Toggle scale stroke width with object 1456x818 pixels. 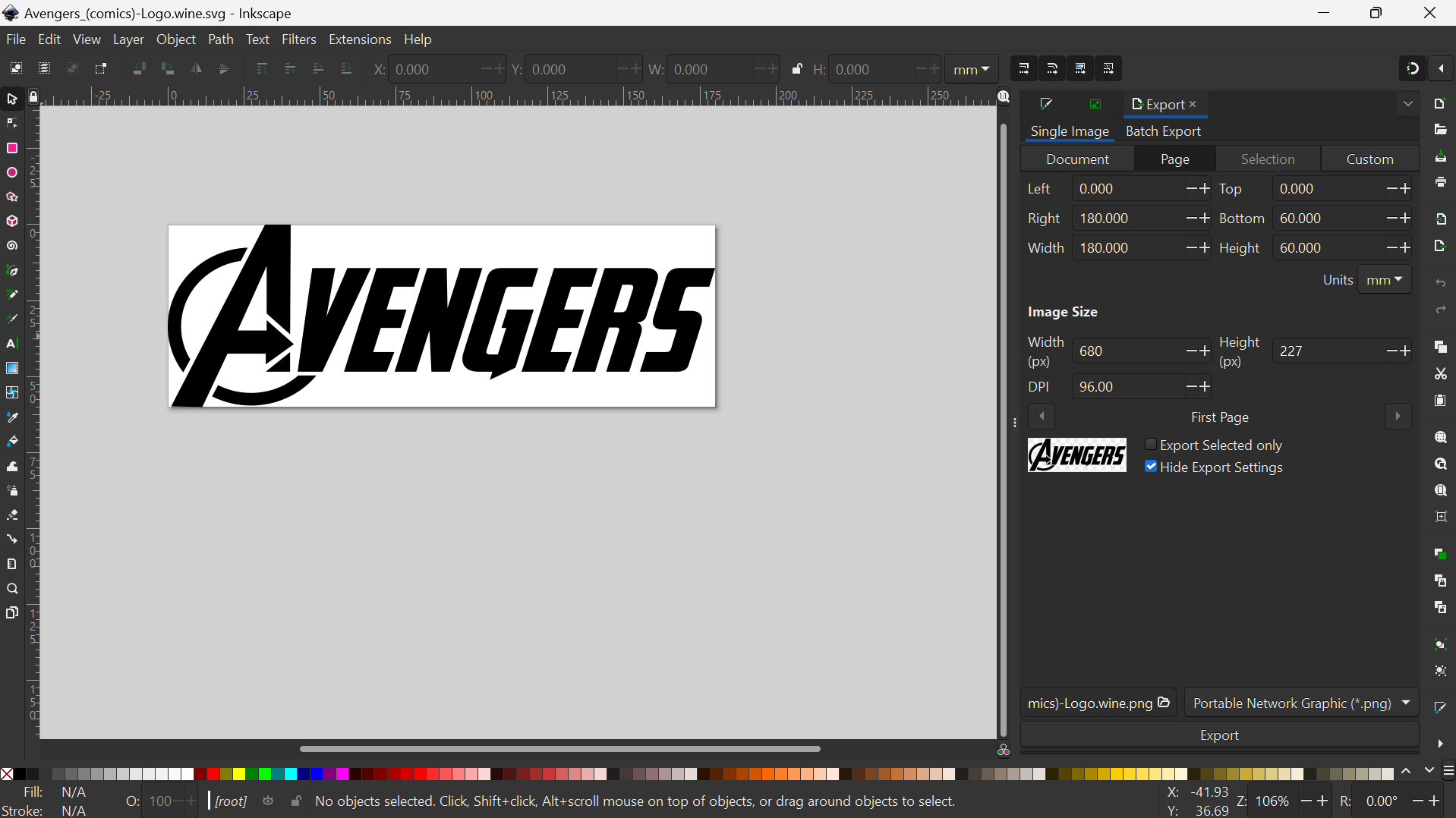(1024, 68)
